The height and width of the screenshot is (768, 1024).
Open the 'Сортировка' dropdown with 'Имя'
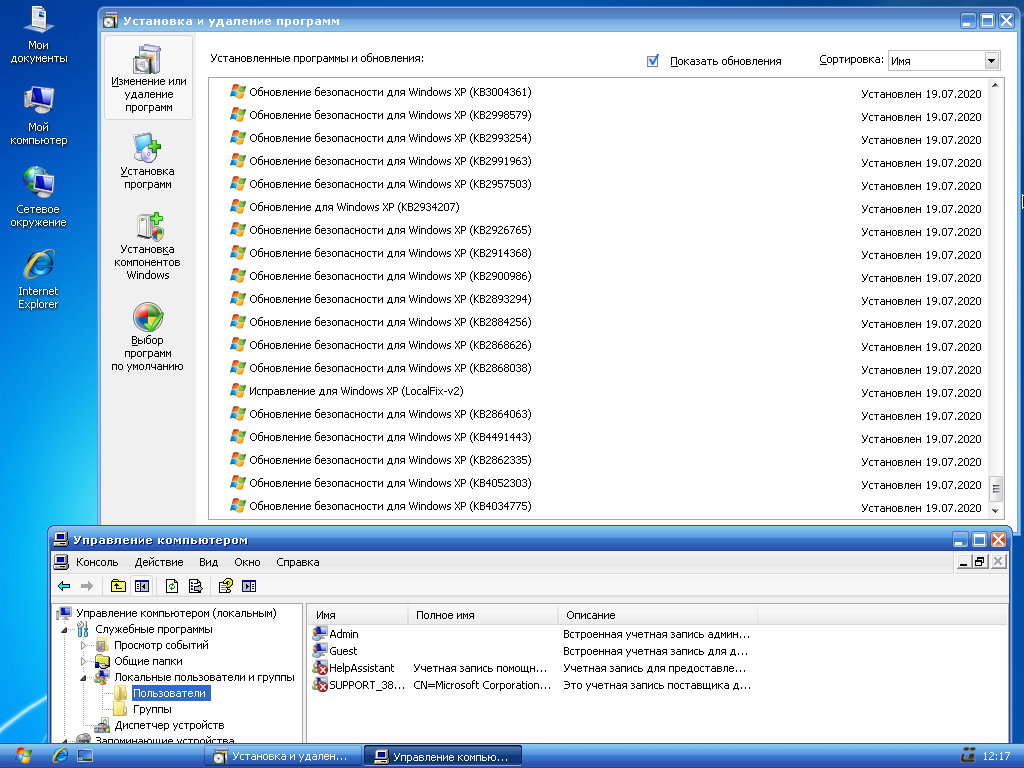944,61
